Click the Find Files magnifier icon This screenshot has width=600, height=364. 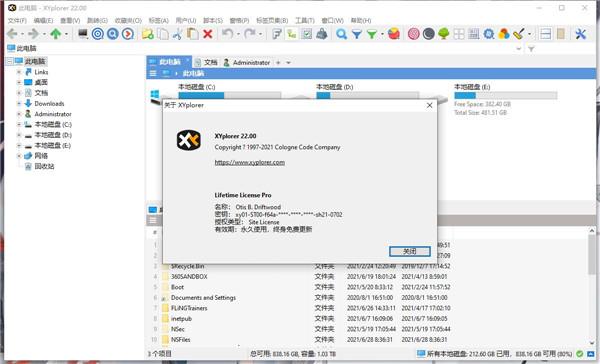(x=341, y=34)
